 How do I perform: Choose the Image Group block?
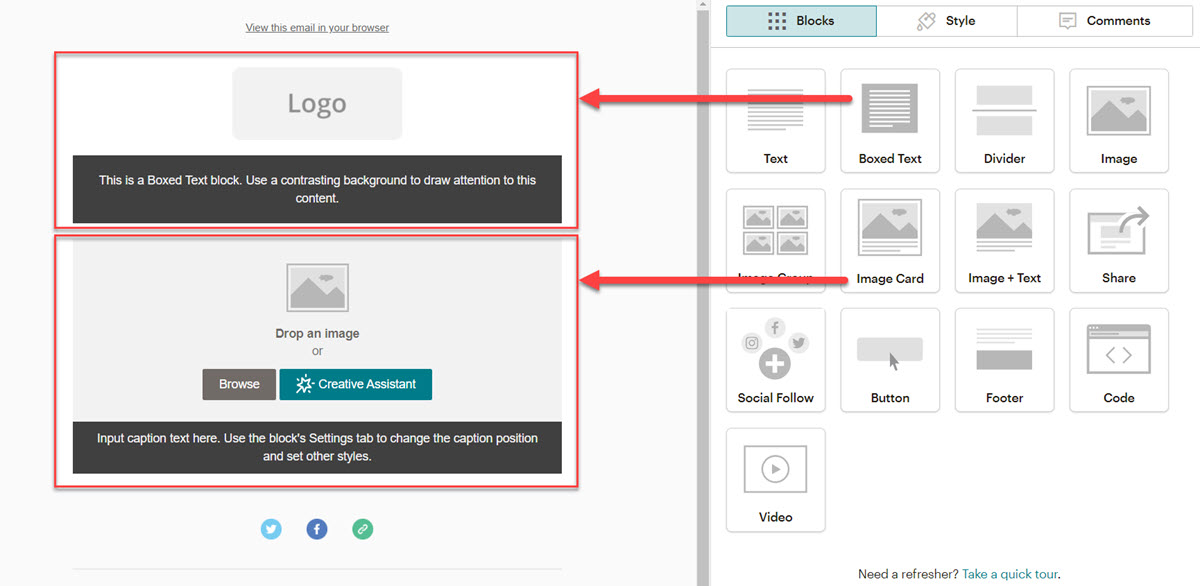pos(776,241)
